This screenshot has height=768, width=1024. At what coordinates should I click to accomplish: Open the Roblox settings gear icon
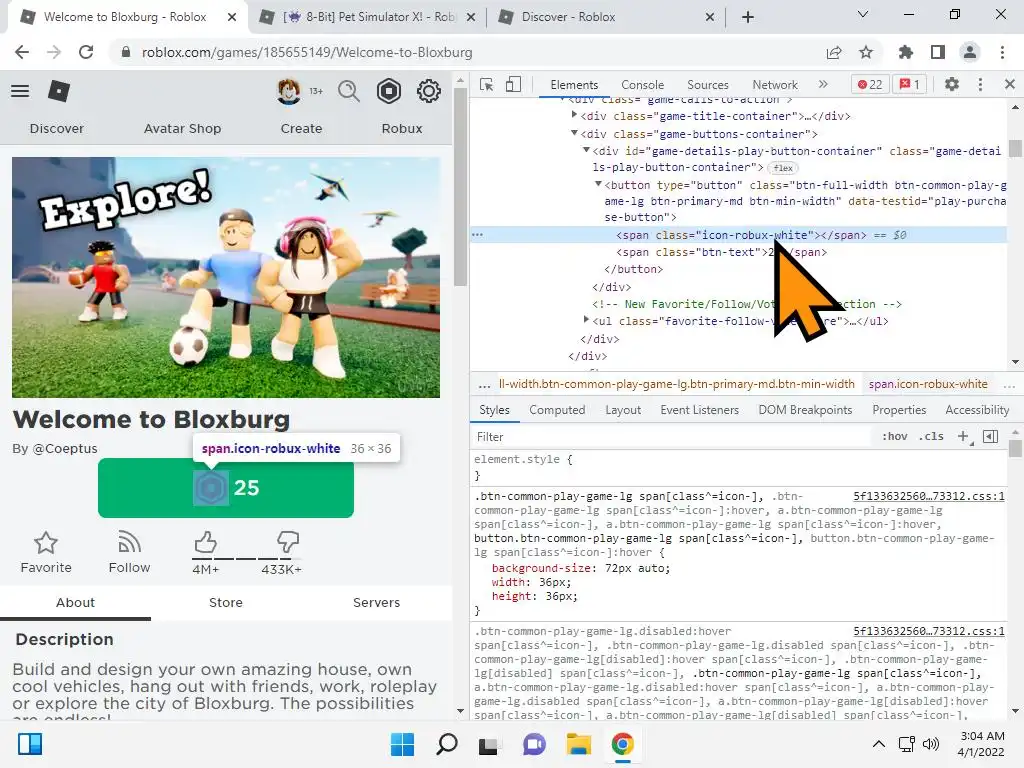pos(428,91)
